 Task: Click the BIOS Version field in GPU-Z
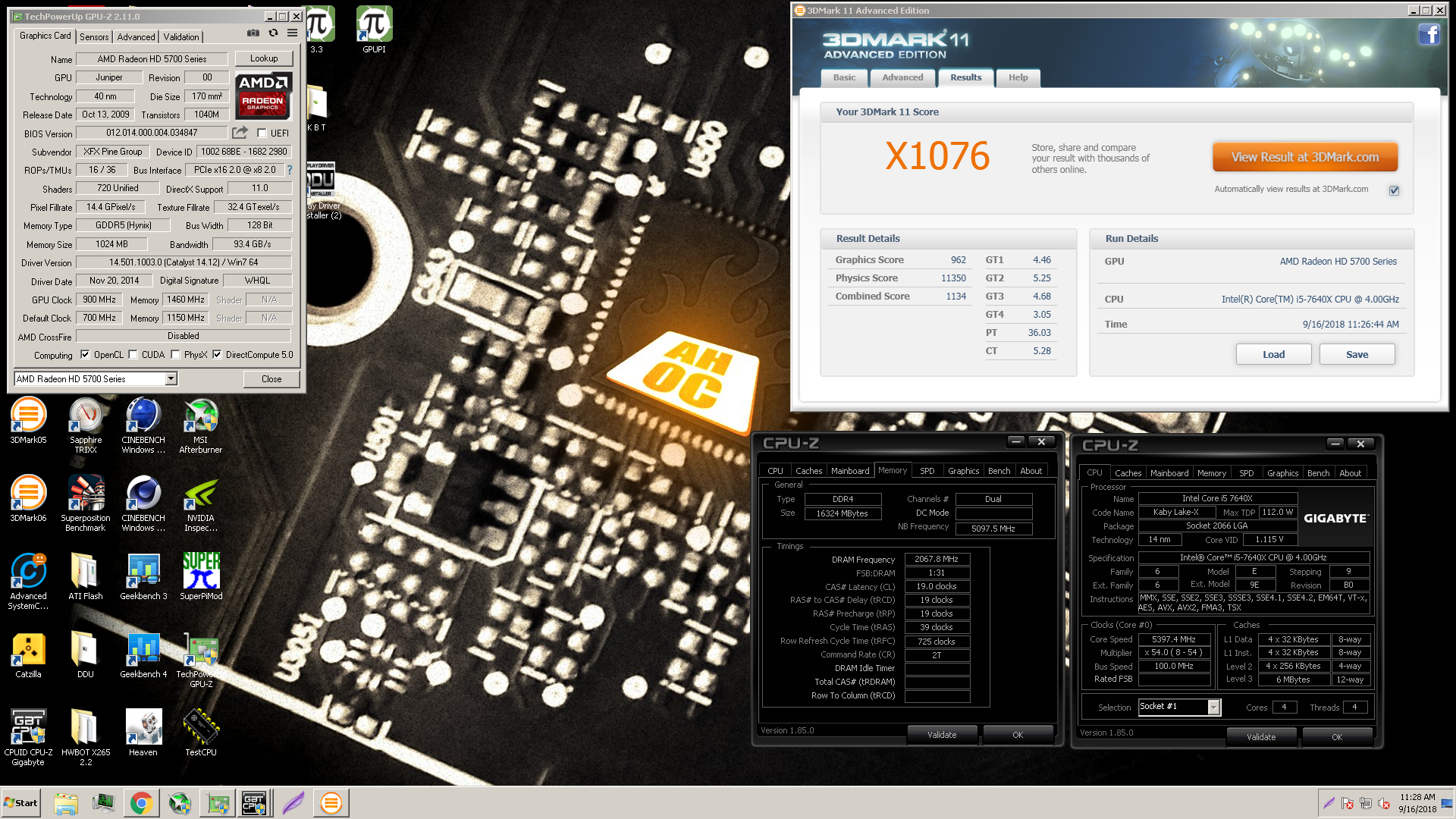click(x=152, y=133)
